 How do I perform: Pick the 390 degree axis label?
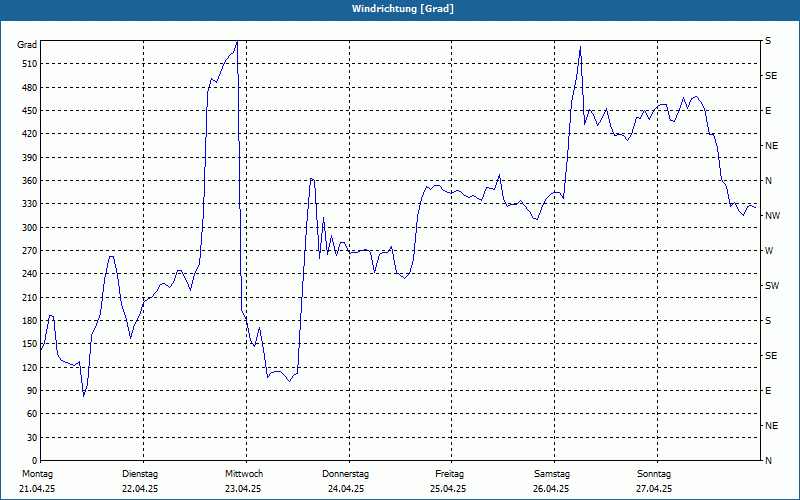30,157
